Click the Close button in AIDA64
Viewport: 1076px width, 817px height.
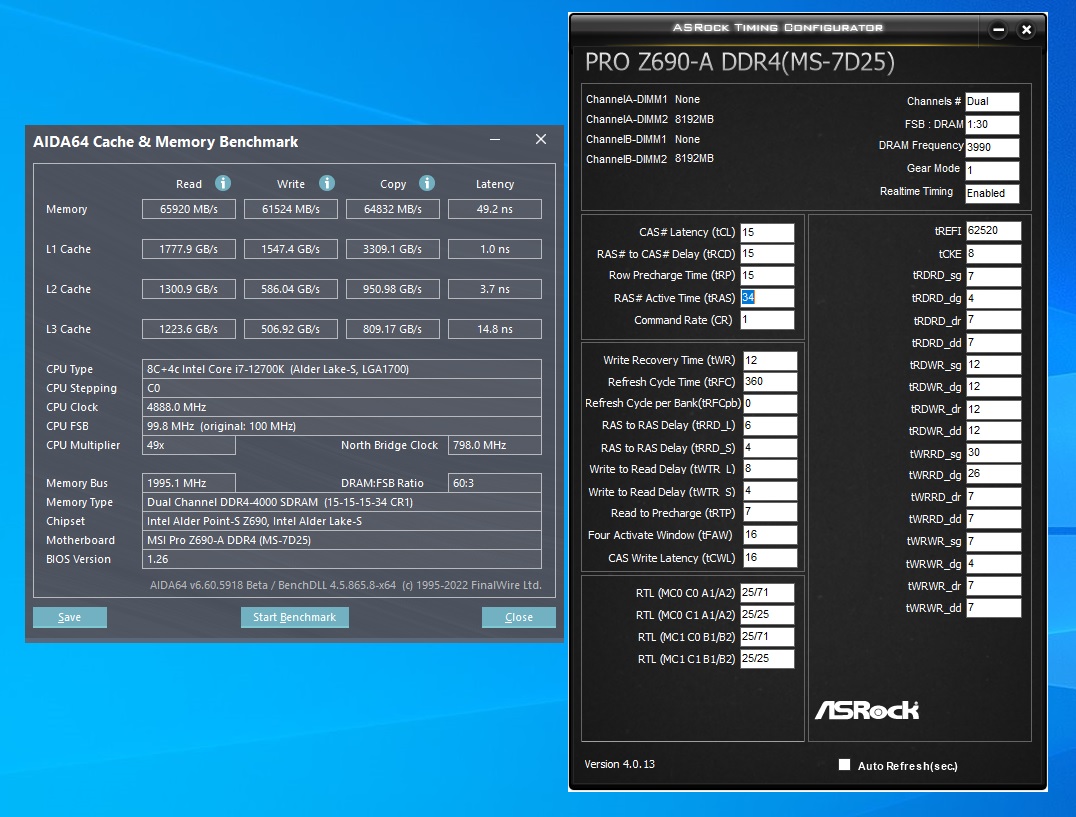point(519,617)
